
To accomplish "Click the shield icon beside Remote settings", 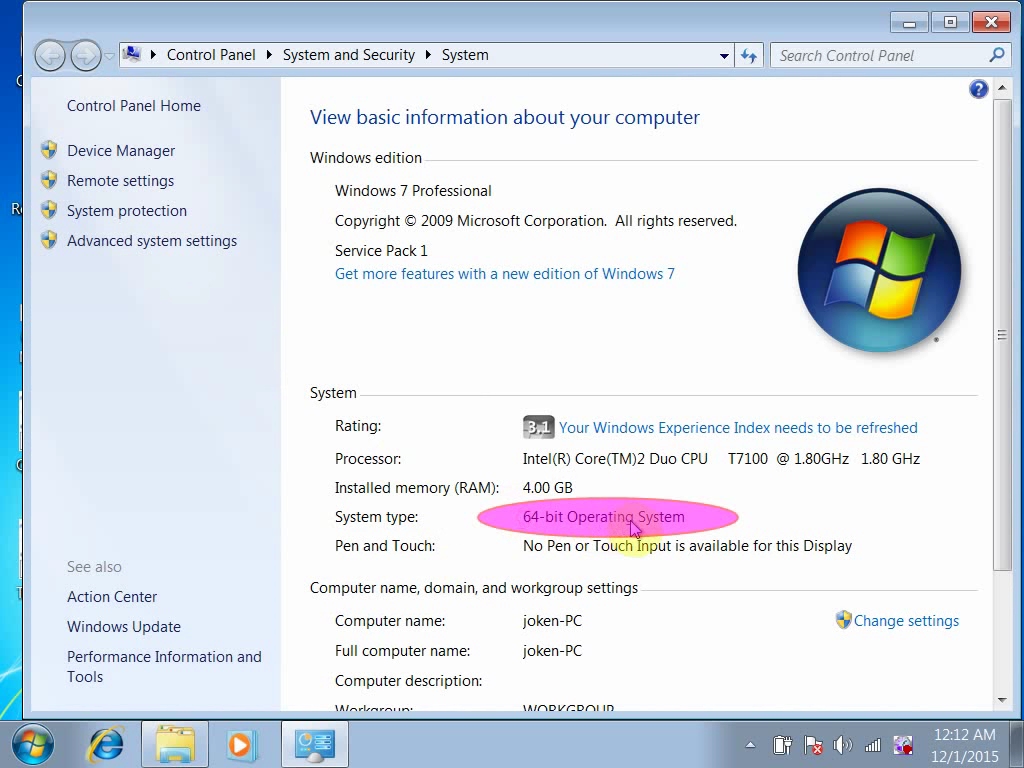I will click(x=49, y=180).
